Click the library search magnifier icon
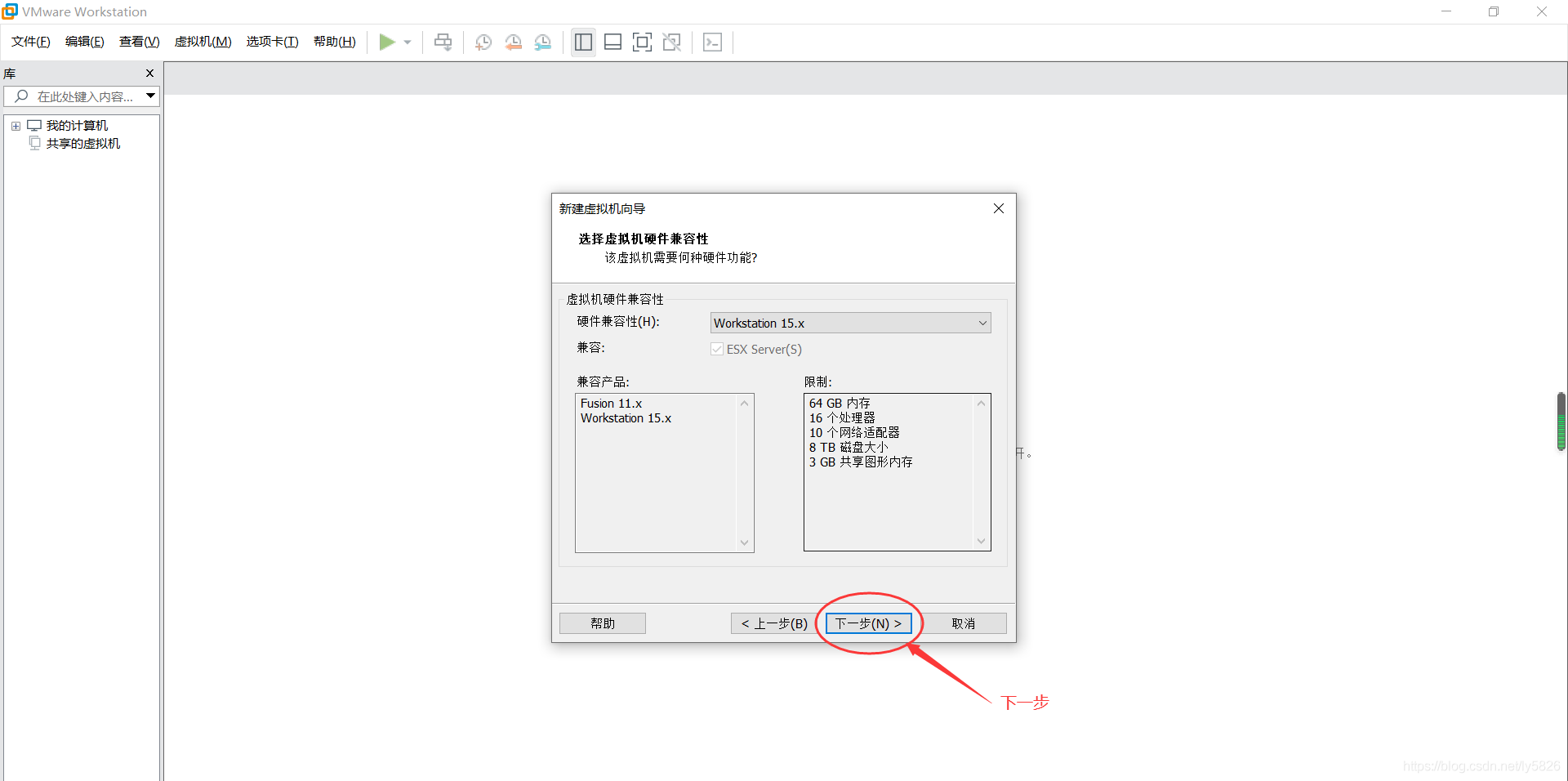The image size is (1568, 781). pyautogui.click(x=21, y=96)
